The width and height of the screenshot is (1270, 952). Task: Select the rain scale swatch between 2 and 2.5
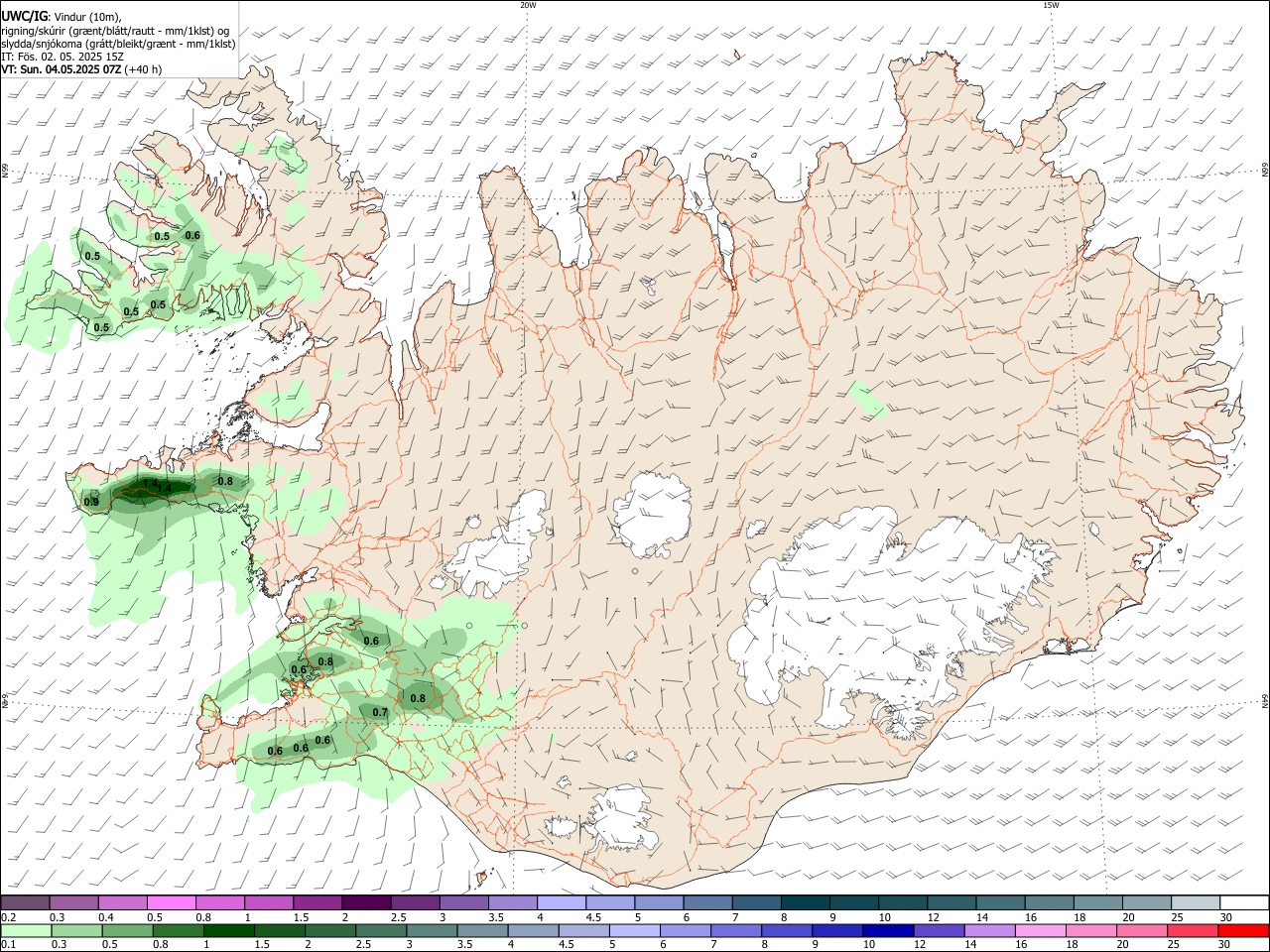[329, 931]
